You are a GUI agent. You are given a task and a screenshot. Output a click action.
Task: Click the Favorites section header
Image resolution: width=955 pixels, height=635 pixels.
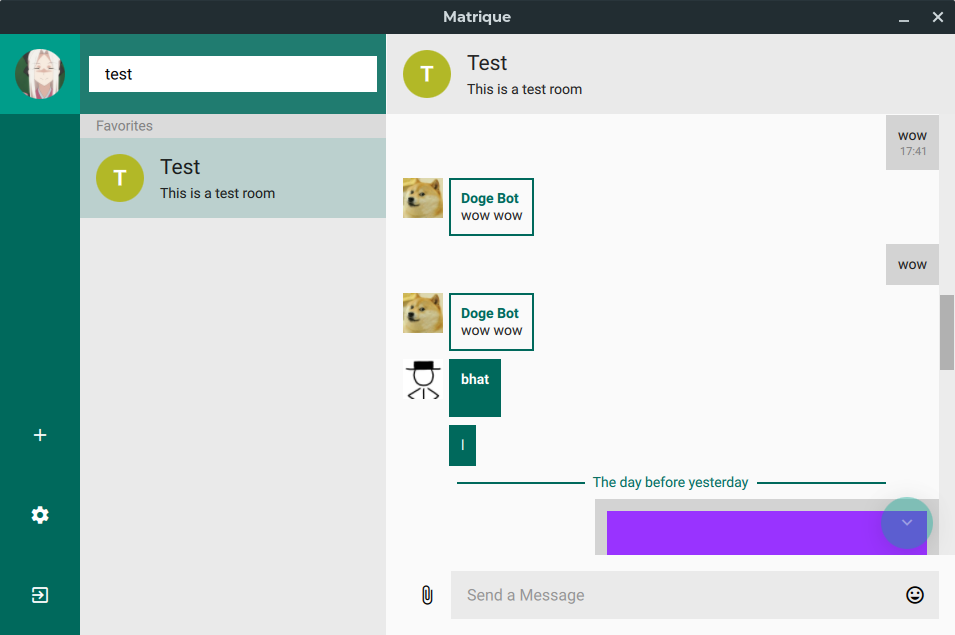(x=233, y=126)
